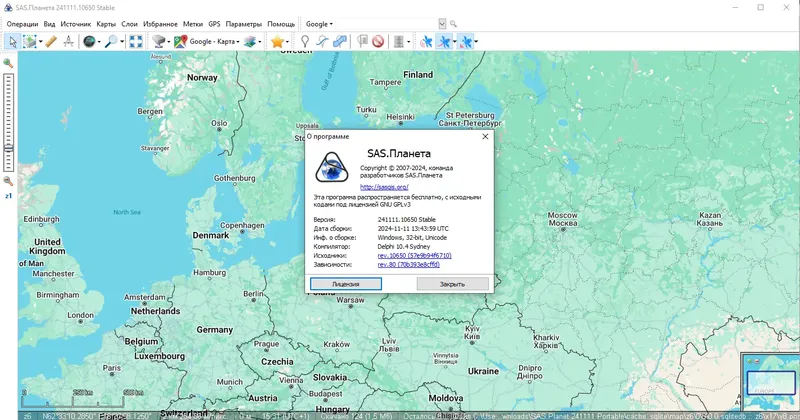The image size is (800, 420).
Task: Expand the layers icon dropdown arrow
Action: [260, 42]
